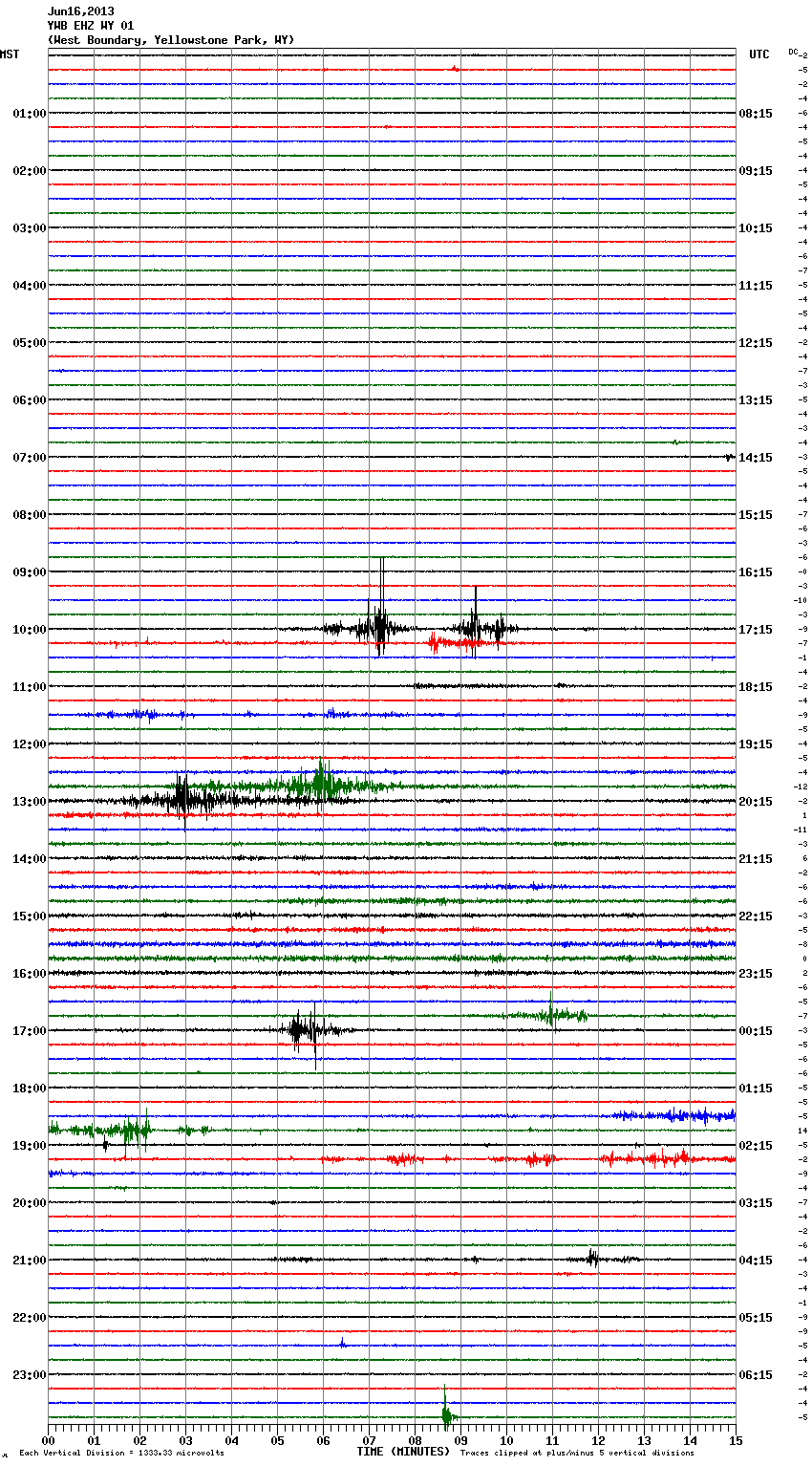
Task: Select the 10:00 MST hour label
Action: 29,630
